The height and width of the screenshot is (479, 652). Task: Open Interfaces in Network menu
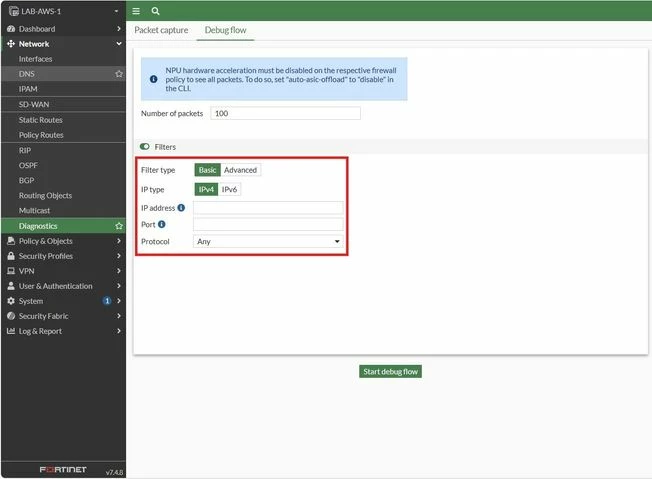tap(63, 59)
